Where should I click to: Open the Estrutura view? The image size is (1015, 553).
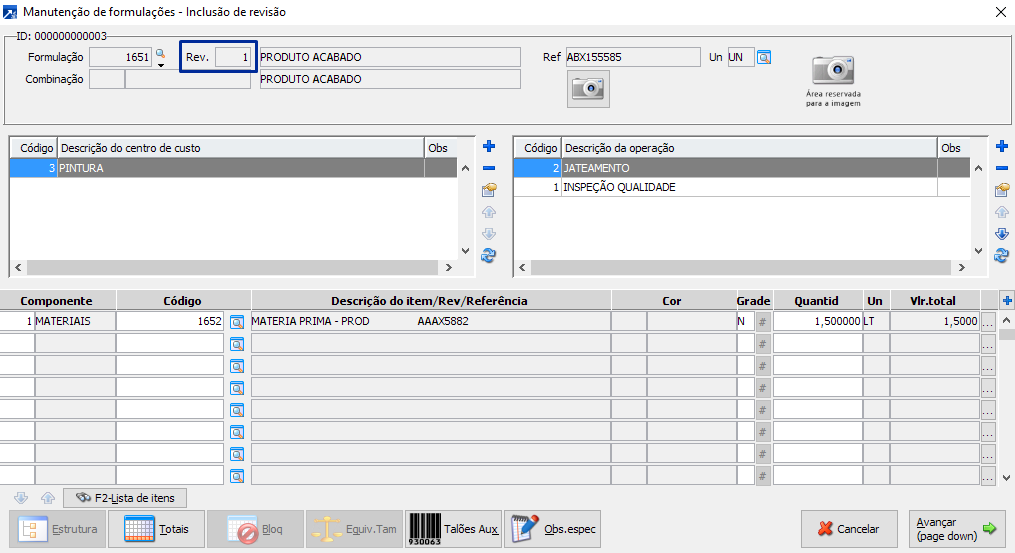(58, 529)
